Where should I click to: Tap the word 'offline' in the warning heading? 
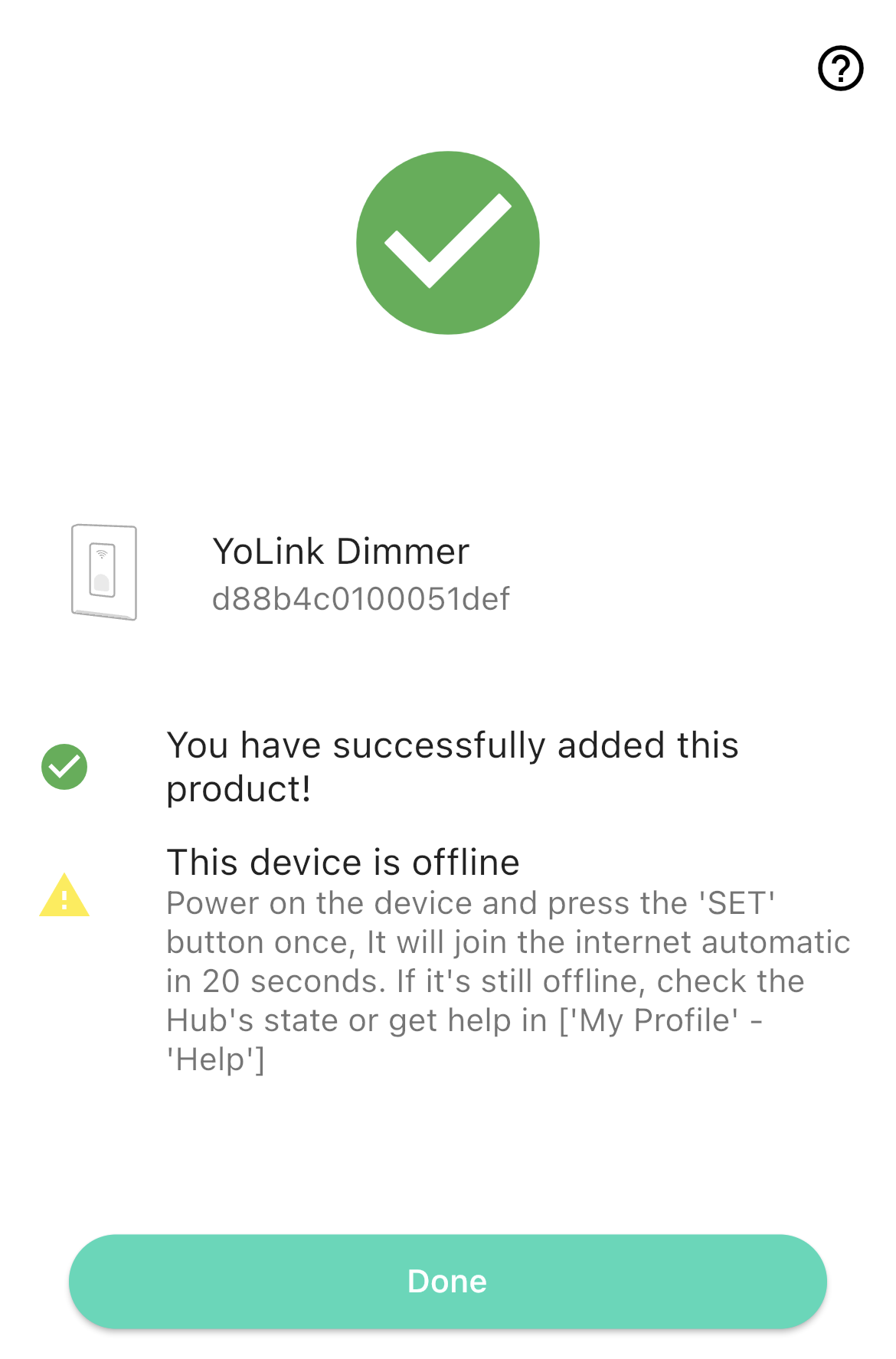[x=466, y=863]
